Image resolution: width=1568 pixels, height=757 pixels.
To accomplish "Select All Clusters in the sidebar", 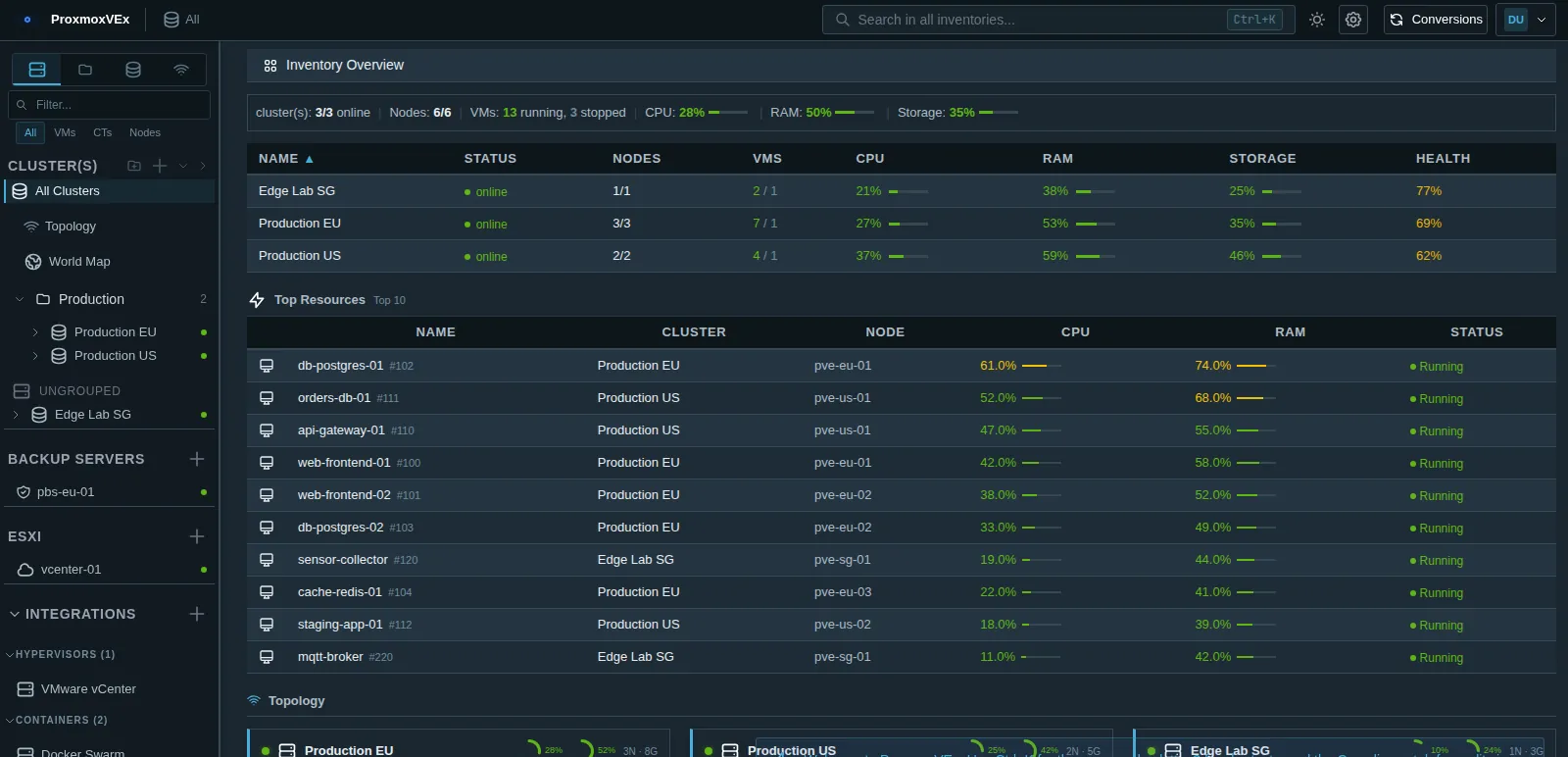I will click(x=109, y=191).
